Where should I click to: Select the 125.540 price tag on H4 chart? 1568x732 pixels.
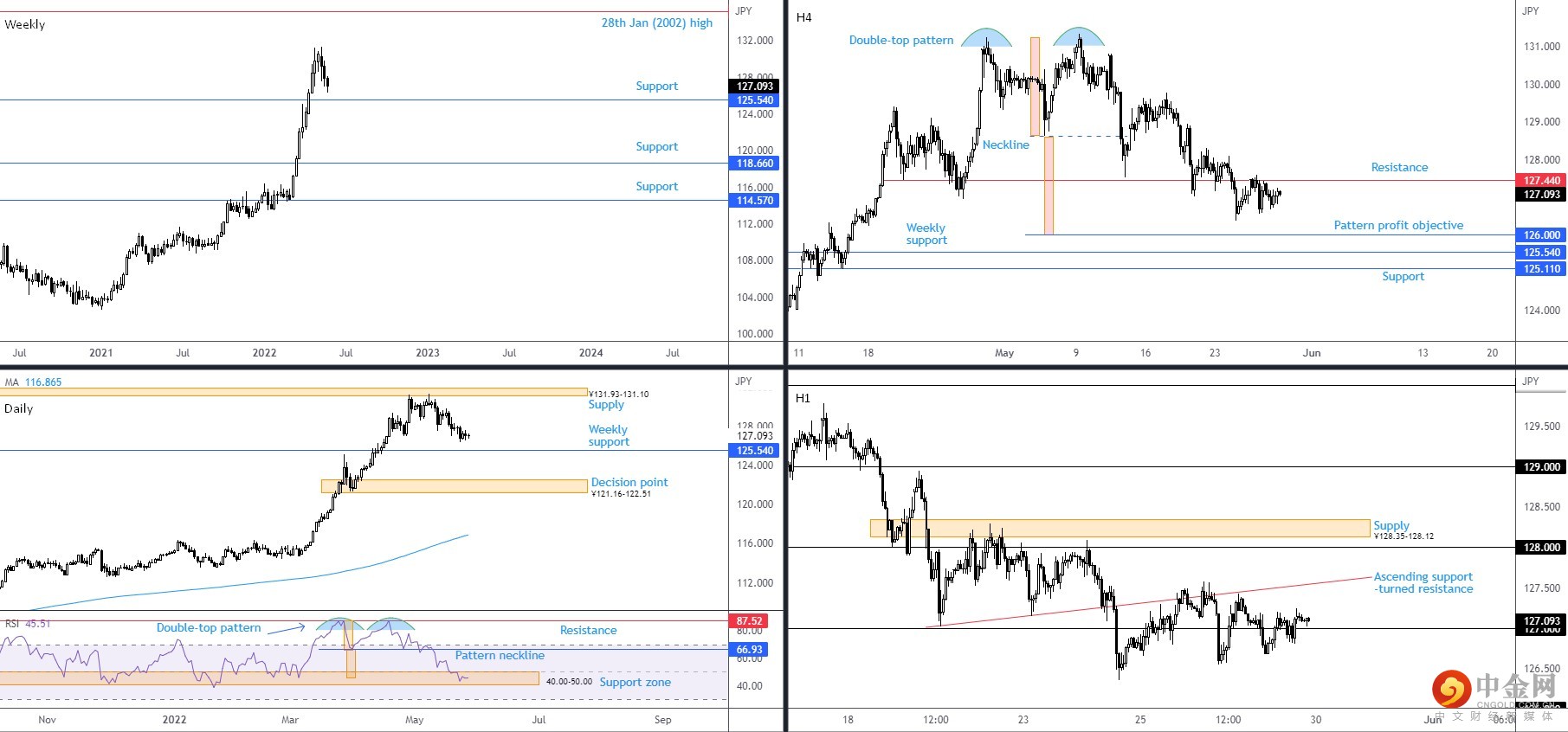tap(1541, 253)
